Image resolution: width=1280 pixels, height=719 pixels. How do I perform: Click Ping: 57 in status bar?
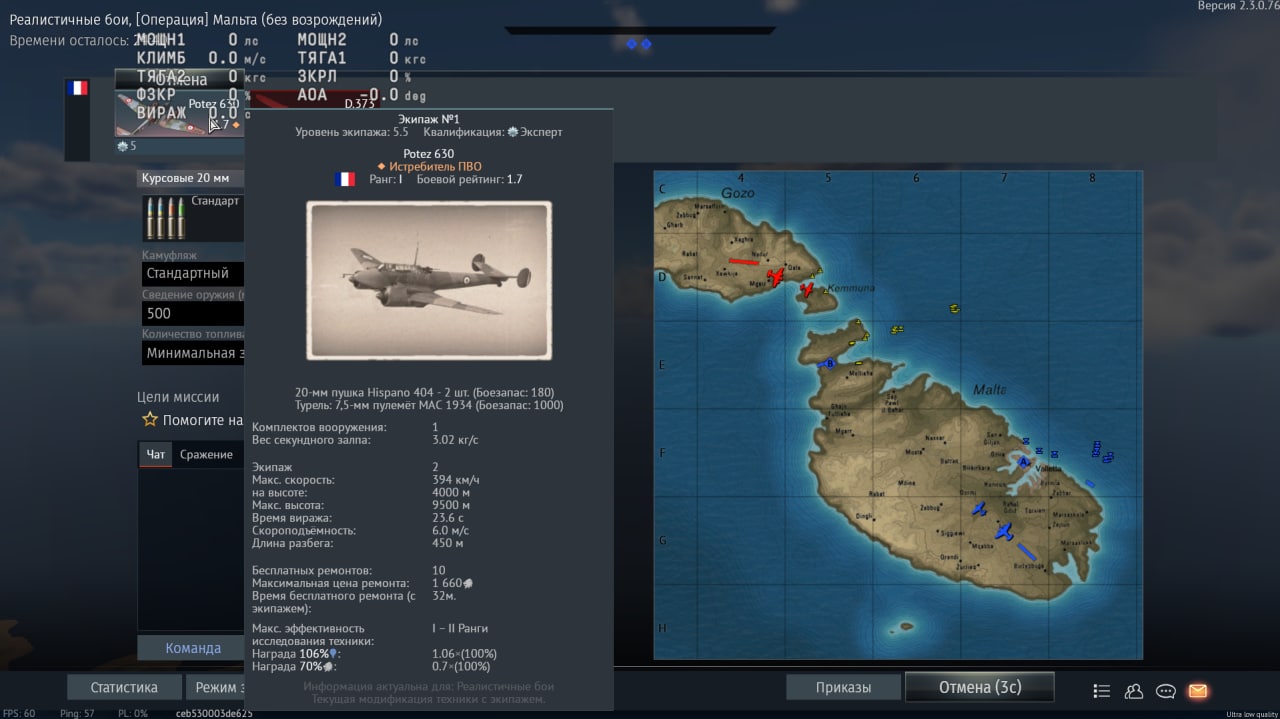(x=76, y=713)
